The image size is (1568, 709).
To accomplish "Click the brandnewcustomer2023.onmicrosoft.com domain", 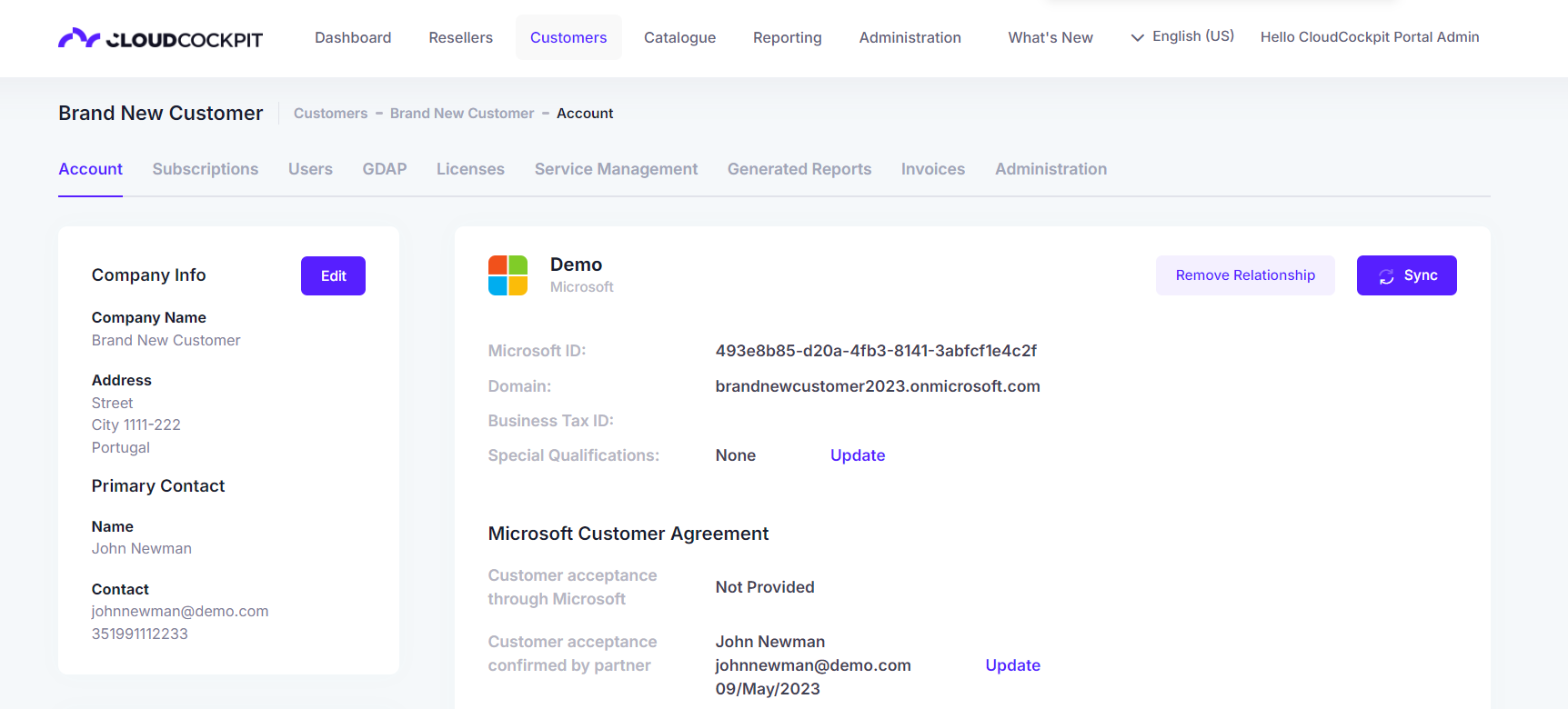I will (878, 386).
